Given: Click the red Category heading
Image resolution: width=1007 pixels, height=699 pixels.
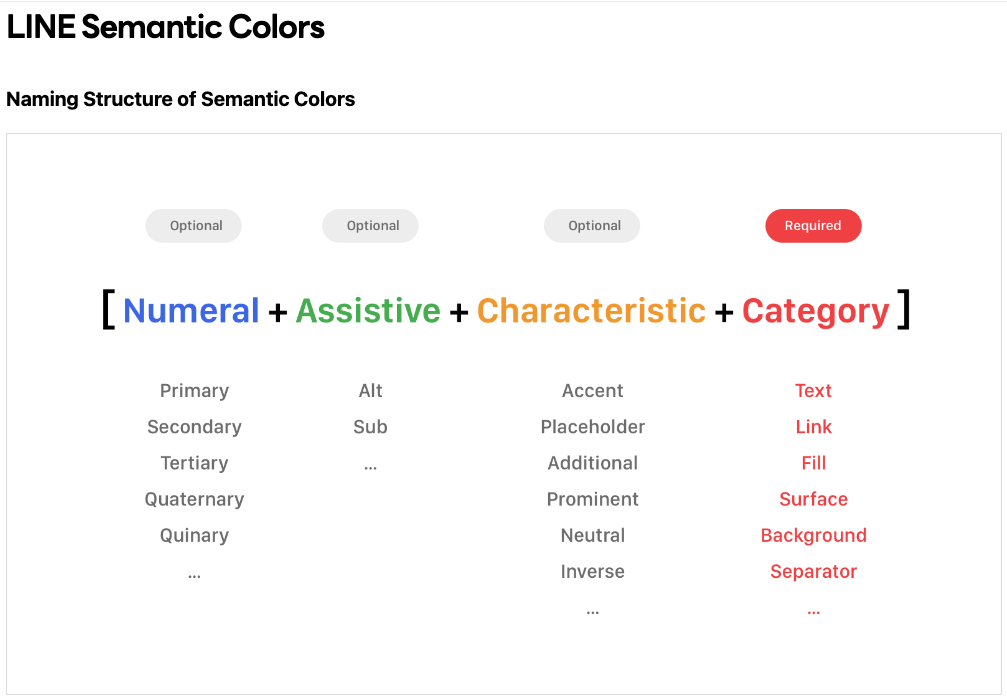Looking at the screenshot, I should (x=815, y=311).
